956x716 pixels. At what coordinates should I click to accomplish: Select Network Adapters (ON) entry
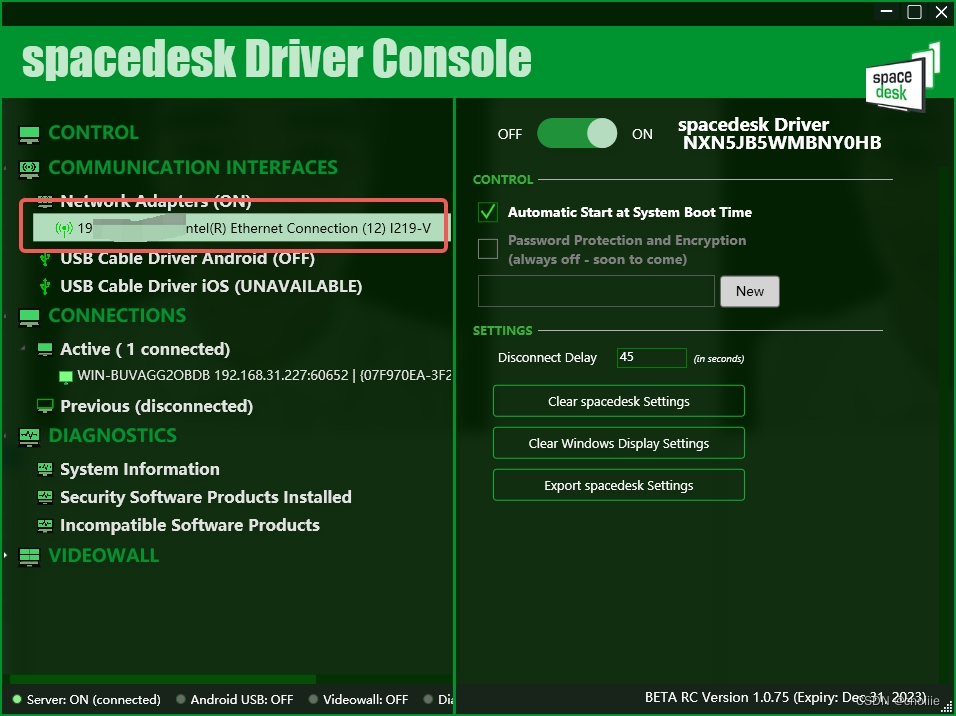point(155,201)
